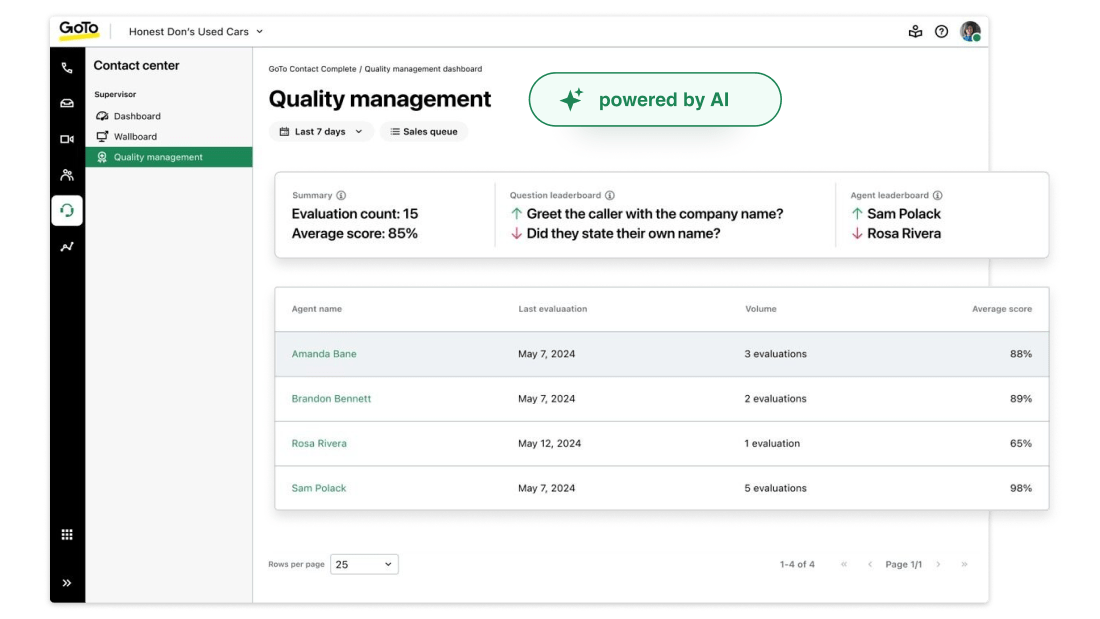The width and height of the screenshot is (1100, 619).
Task: Click your profile avatar with status indicator
Action: tap(968, 31)
